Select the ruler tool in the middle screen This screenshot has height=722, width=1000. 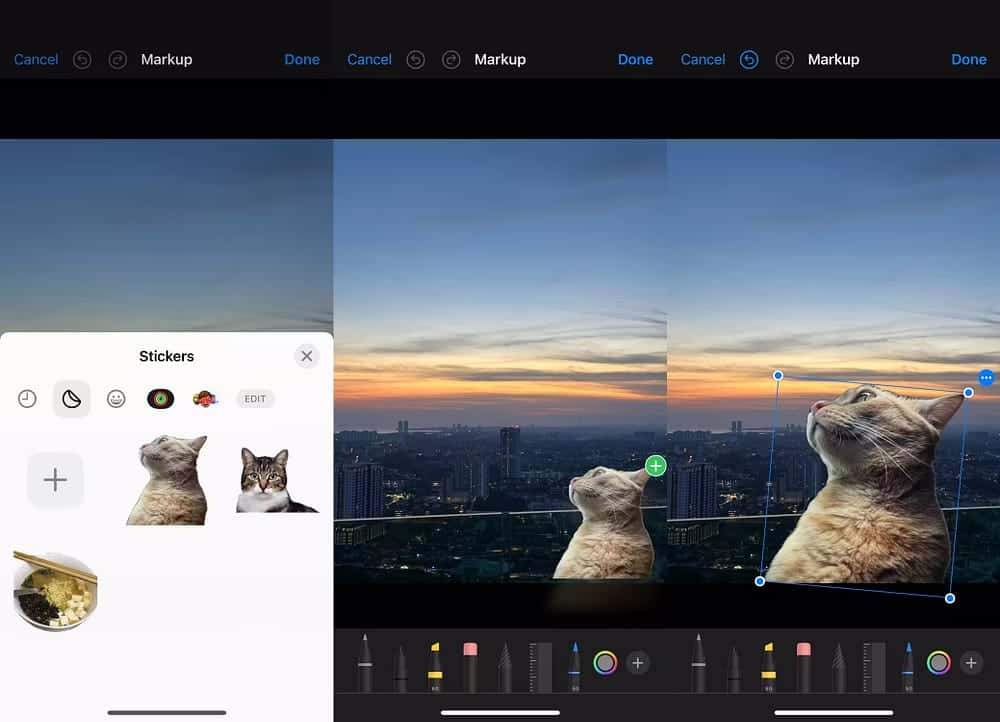pos(540,667)
